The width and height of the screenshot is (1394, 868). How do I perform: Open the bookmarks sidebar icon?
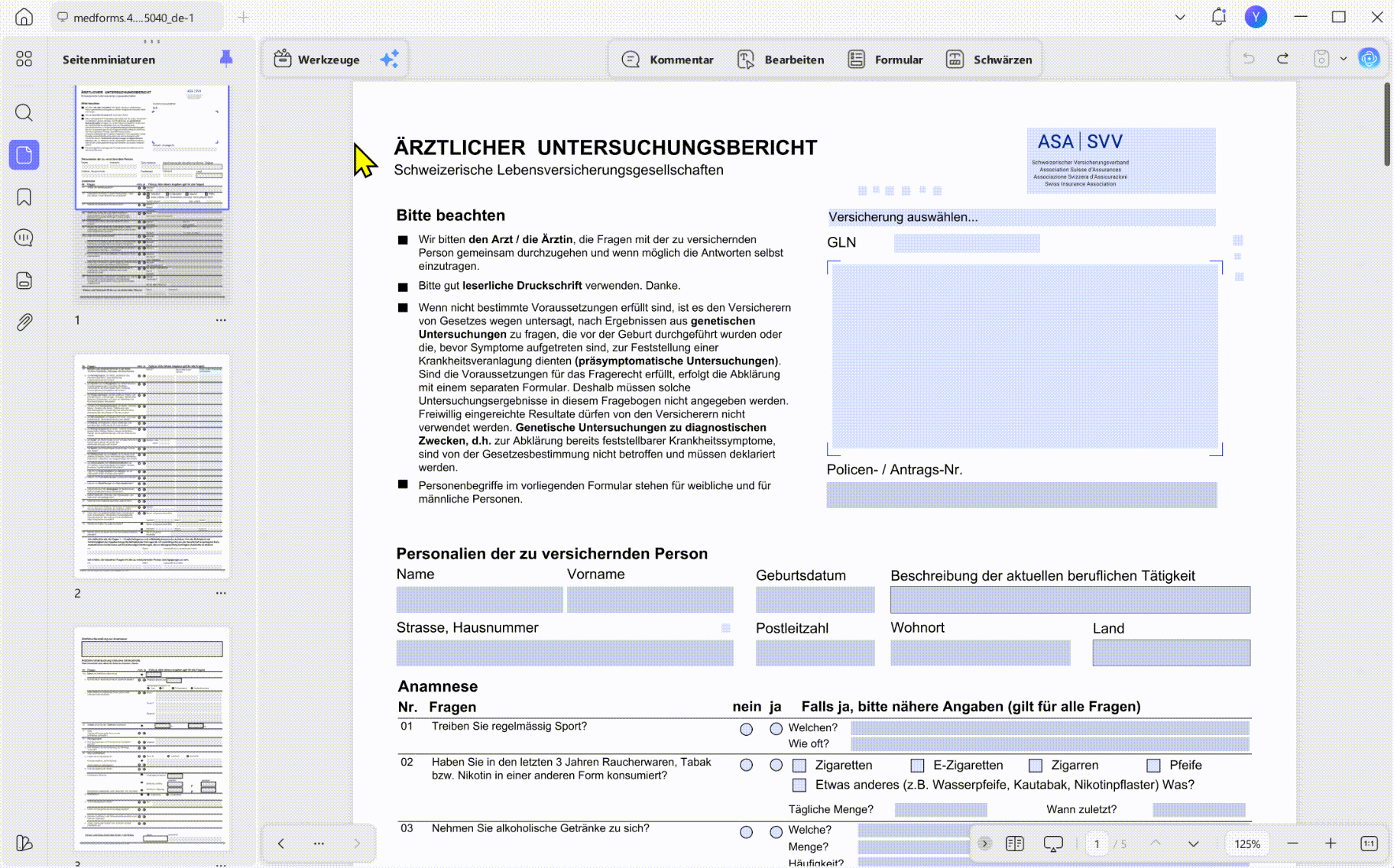(x=24, y=197)
